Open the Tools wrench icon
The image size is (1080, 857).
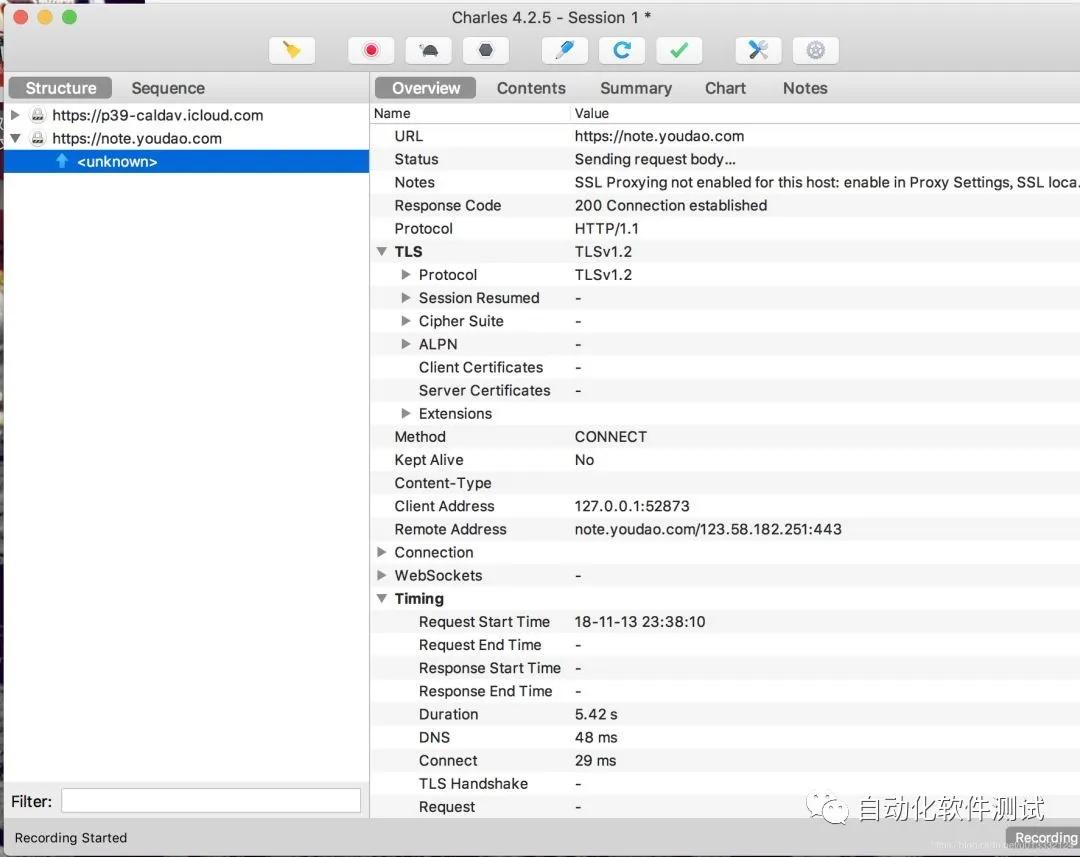coord(758,50)
